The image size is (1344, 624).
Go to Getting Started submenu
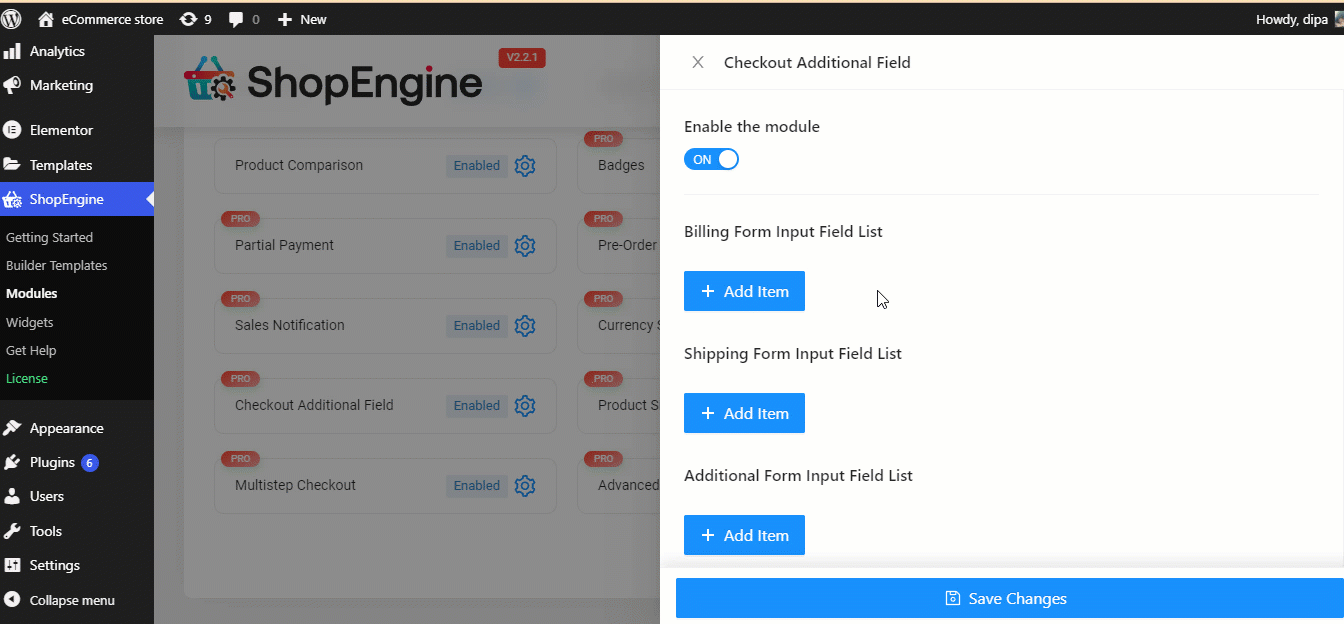(x=49, y=237)
